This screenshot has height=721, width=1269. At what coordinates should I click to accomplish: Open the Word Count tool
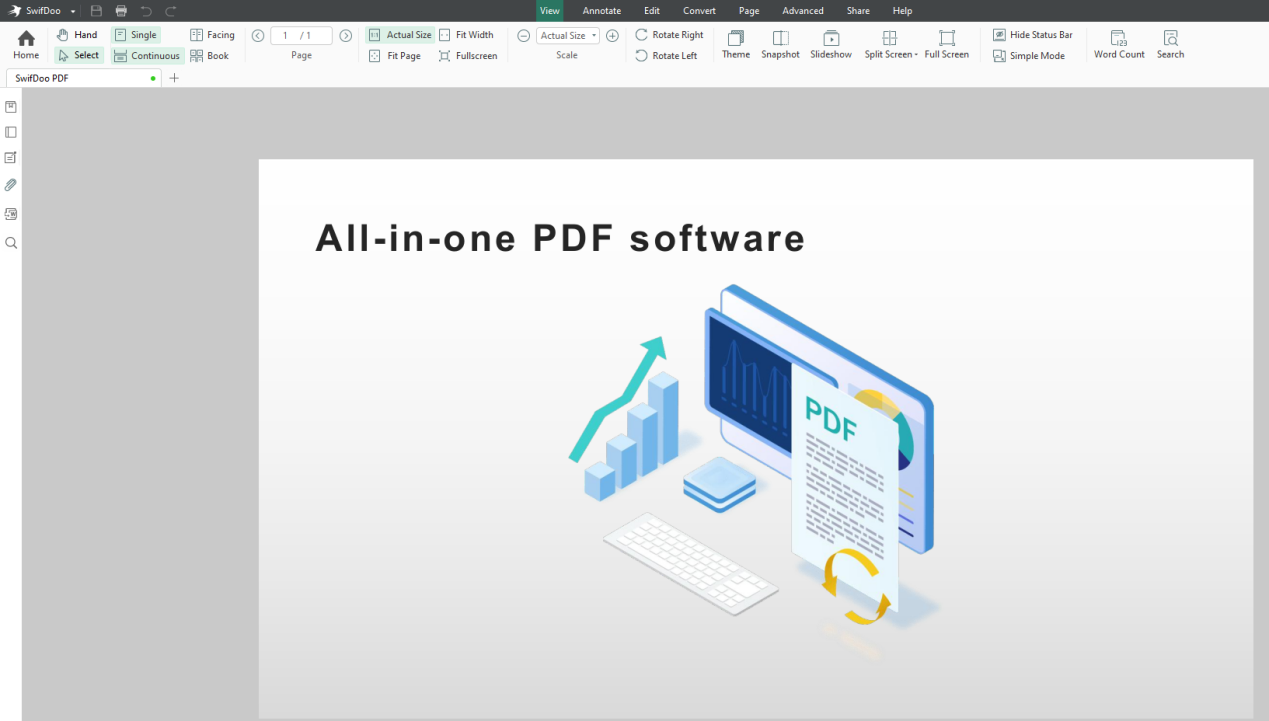click(1119, 44)
